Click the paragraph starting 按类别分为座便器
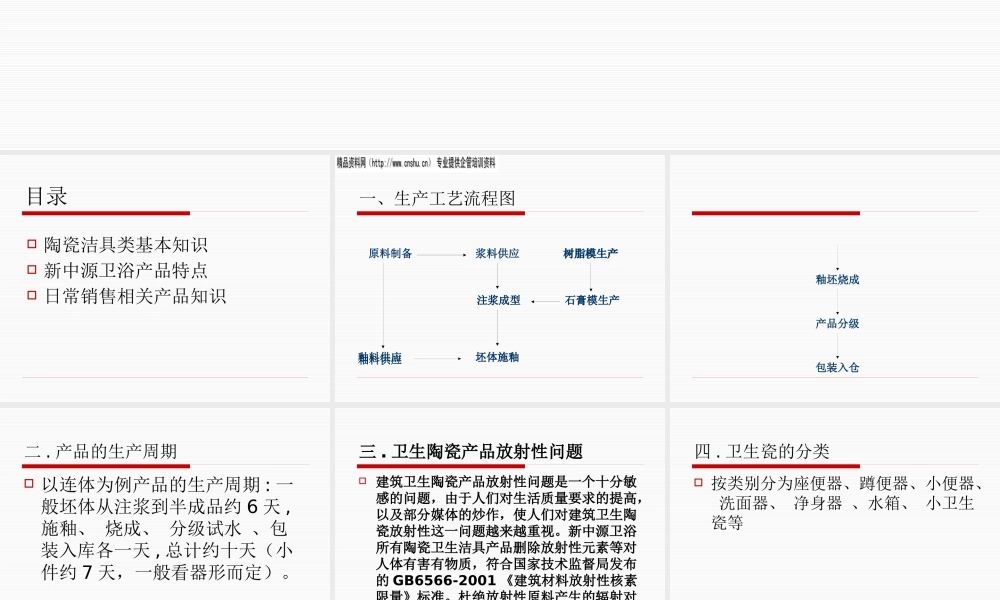Screen dimensions: 1000x600 point(848,503)
